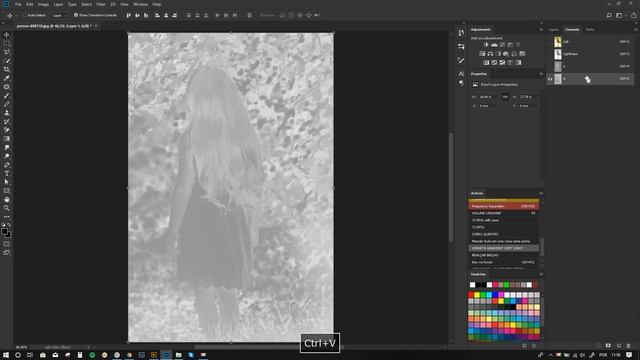Open the File menu
This screenshot has width=640, height=360.
pyautogui.click(x=18, y=4)
